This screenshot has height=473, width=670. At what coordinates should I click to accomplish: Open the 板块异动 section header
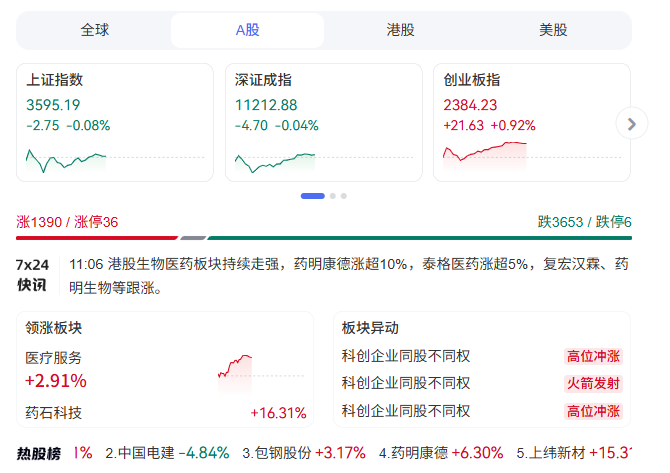pos(370,328)
